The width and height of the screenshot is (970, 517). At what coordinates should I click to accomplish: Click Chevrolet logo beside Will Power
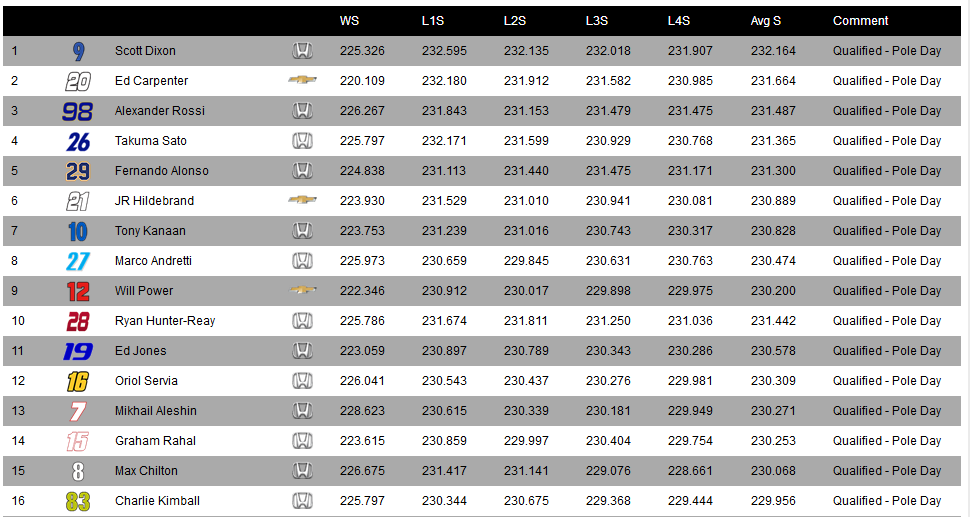(x=303, y=289)
